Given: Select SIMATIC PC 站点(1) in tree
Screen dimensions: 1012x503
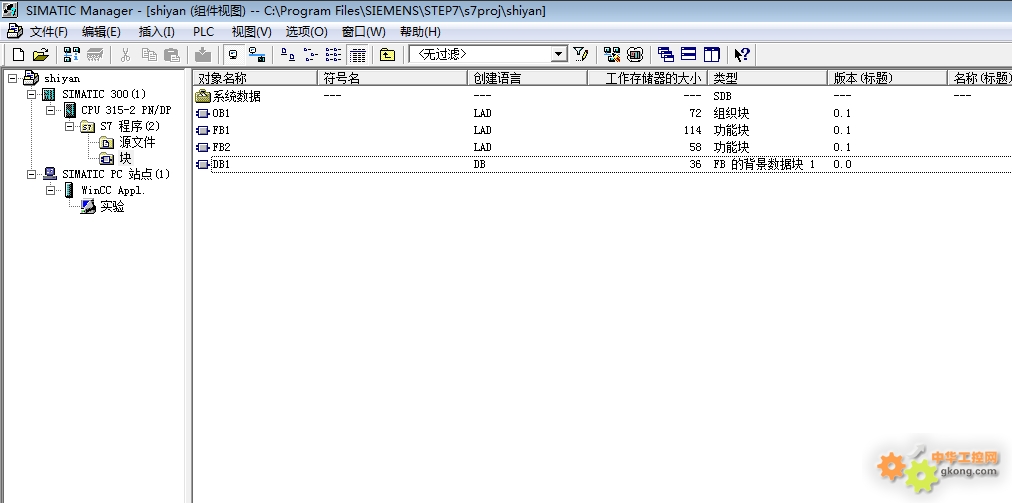Looking at the screenshot, I should (116, 174).
